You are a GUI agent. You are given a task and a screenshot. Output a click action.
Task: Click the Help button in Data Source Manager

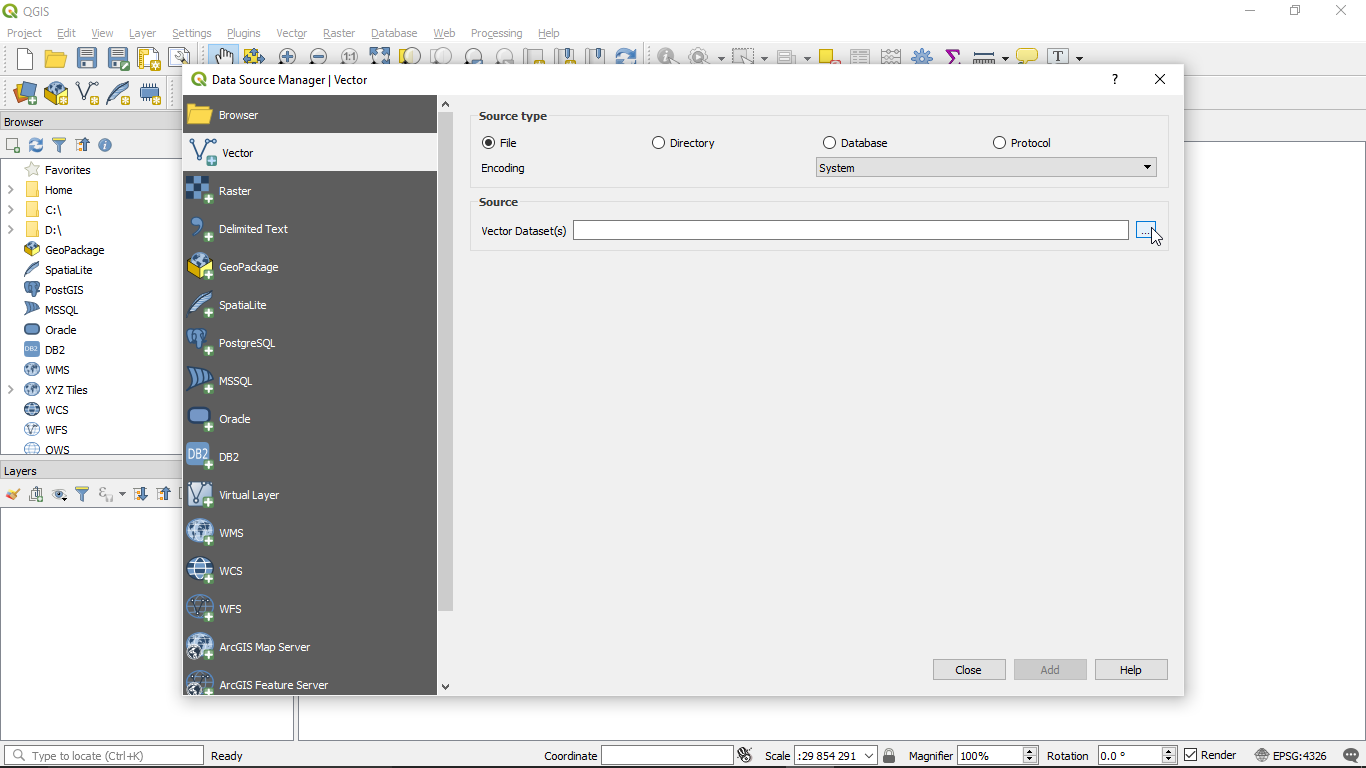1131,670
